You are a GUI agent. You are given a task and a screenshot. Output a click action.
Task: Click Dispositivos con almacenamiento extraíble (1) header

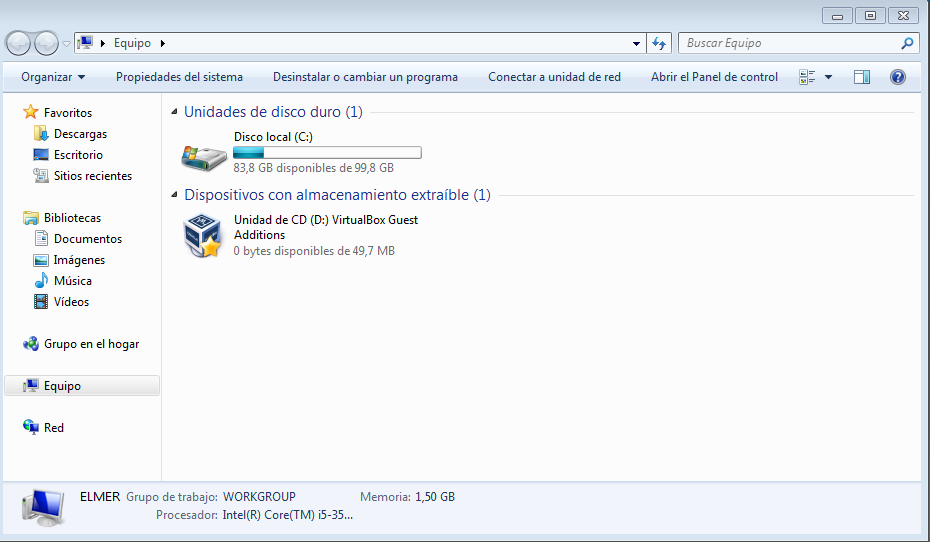click(337, 195)
